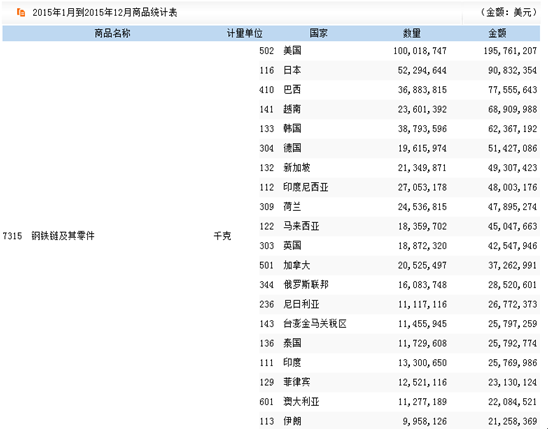548x429 pixels.
Task: Click the 伊朗 country row
Action: [x=399, y=421]
